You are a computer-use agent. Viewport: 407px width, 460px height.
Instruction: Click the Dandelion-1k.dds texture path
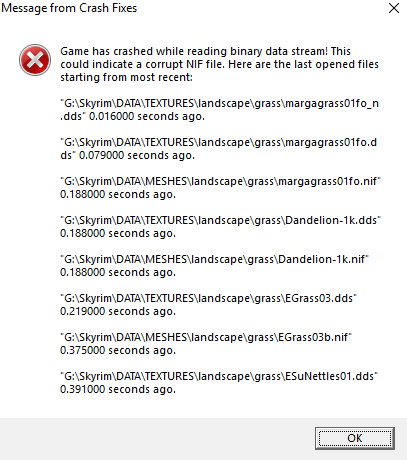(220, 220)
